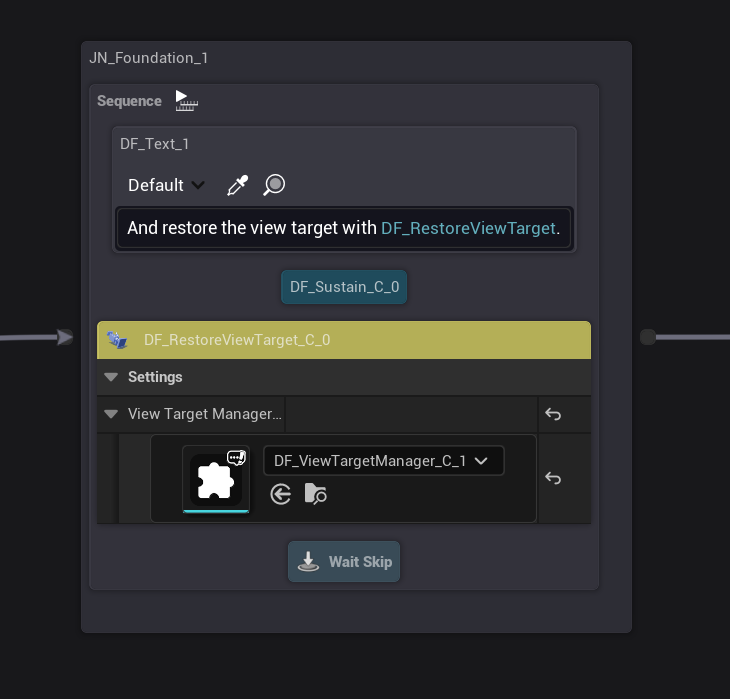Screen dimensions: 730x699
Task: Click the Sequence play-timeline icon
Action: point(187,100)
